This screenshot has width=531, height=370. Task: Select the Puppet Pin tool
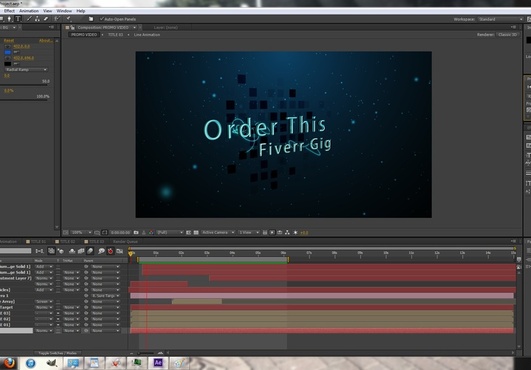(x=69, y=19)
